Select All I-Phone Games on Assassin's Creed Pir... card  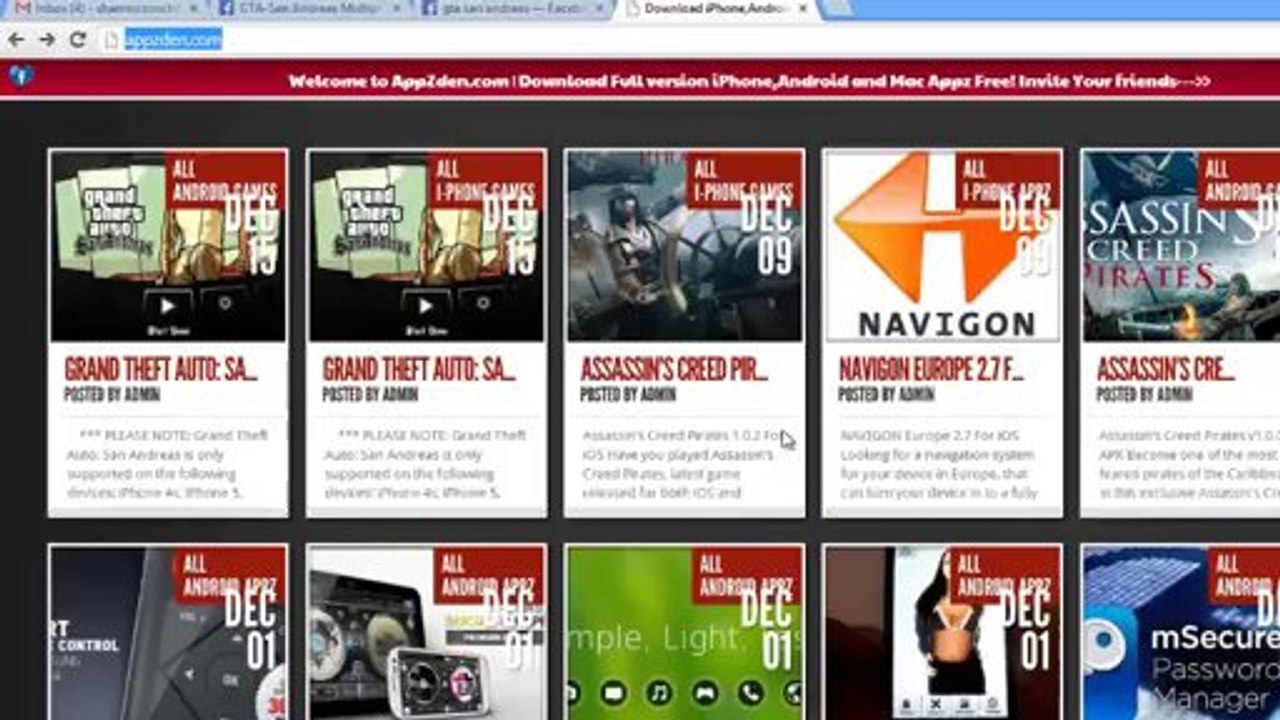(x=743, y=180)
